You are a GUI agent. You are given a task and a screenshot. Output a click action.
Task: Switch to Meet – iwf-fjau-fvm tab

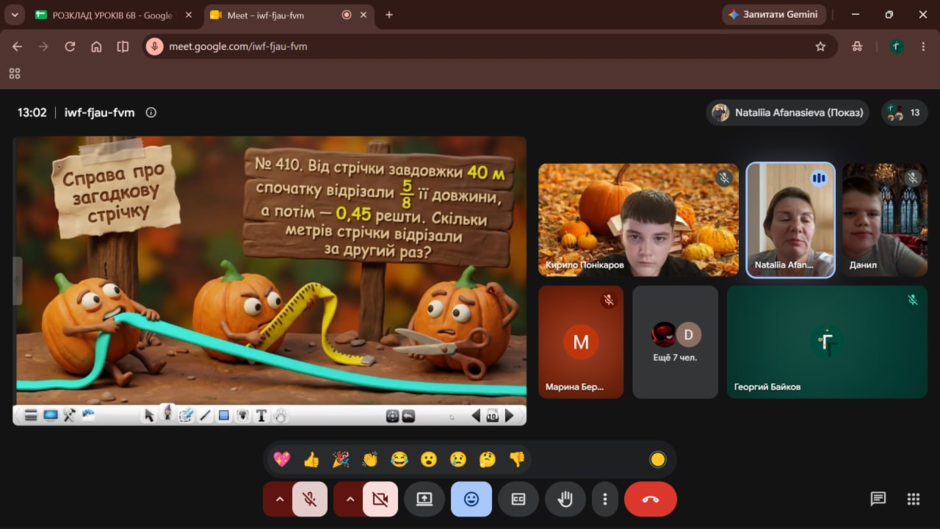289,15
